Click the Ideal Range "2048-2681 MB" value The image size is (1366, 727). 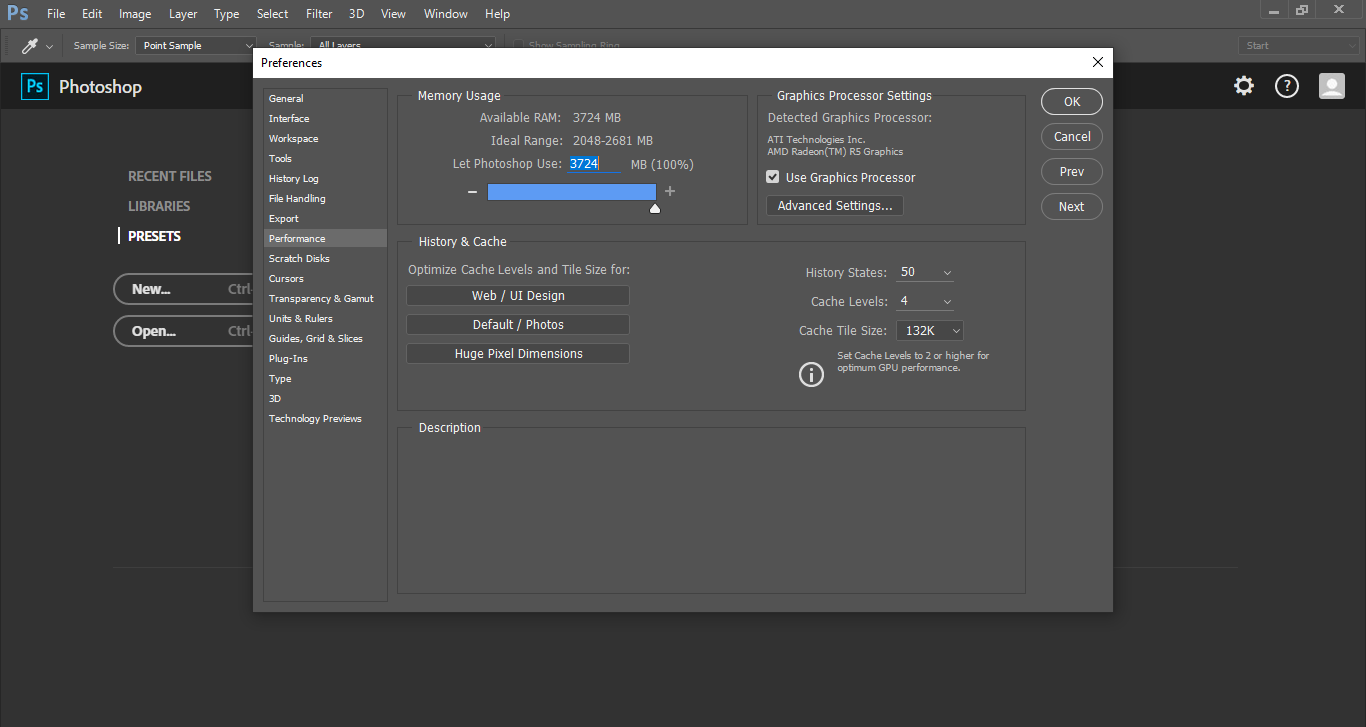[x=613, y=141]
